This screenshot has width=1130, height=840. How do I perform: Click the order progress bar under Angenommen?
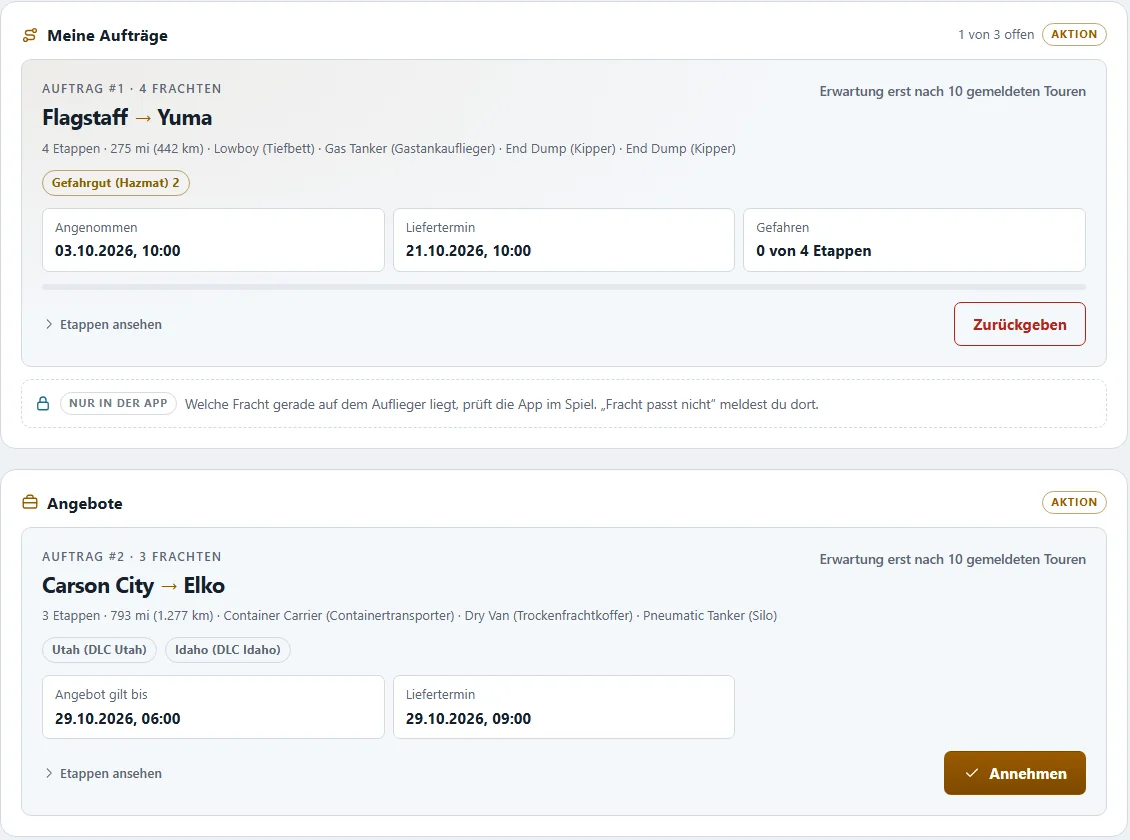[564, 287]
